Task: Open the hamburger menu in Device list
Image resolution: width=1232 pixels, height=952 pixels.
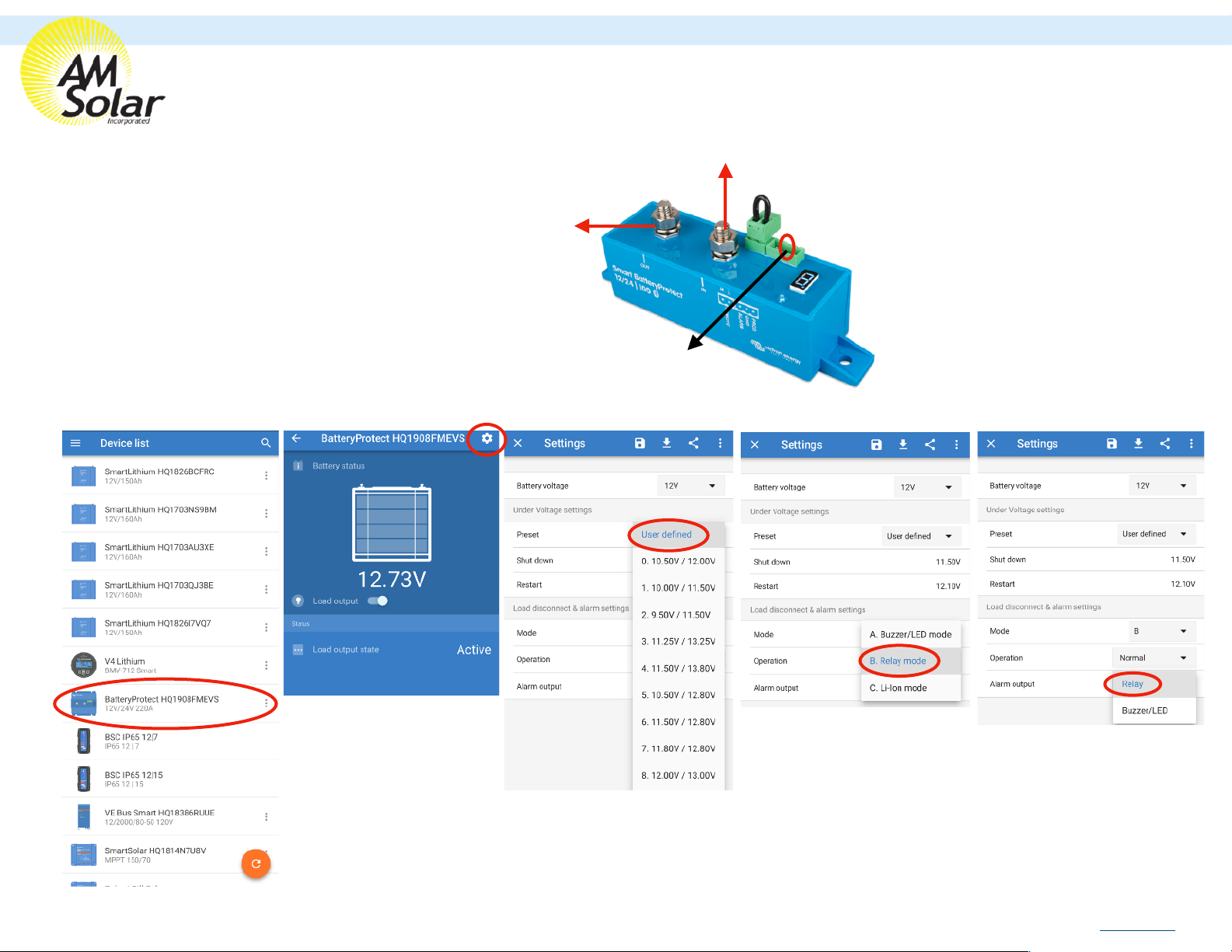Action: [75, 443]
